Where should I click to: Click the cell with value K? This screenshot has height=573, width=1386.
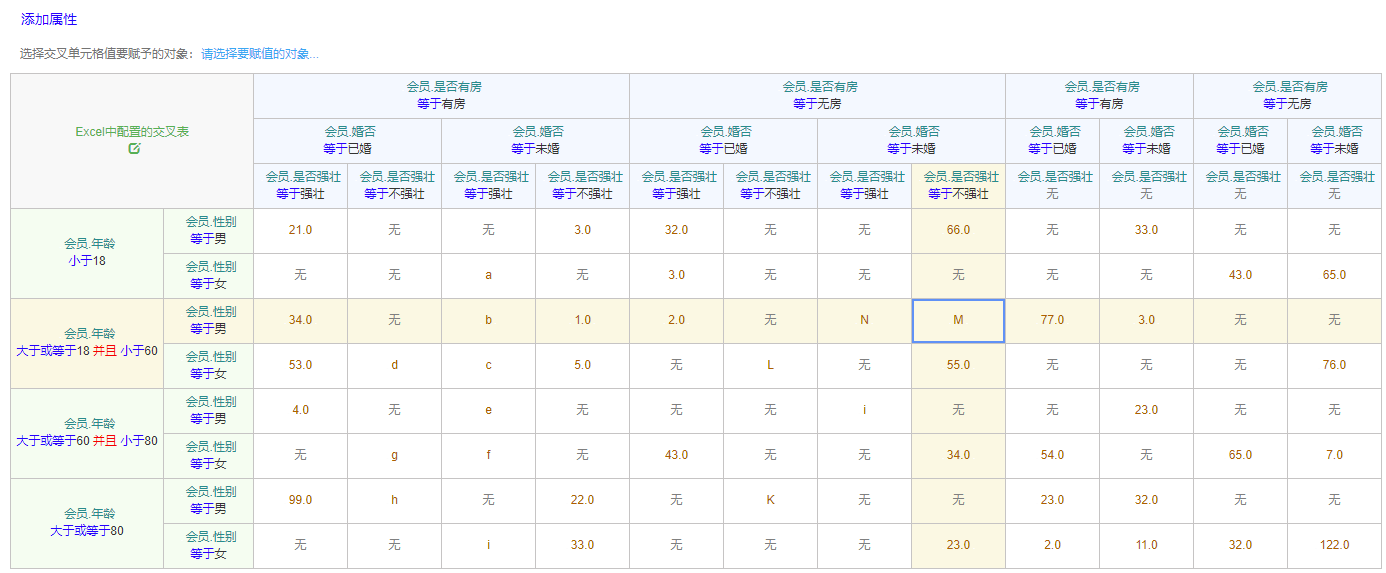coord(770,501)
